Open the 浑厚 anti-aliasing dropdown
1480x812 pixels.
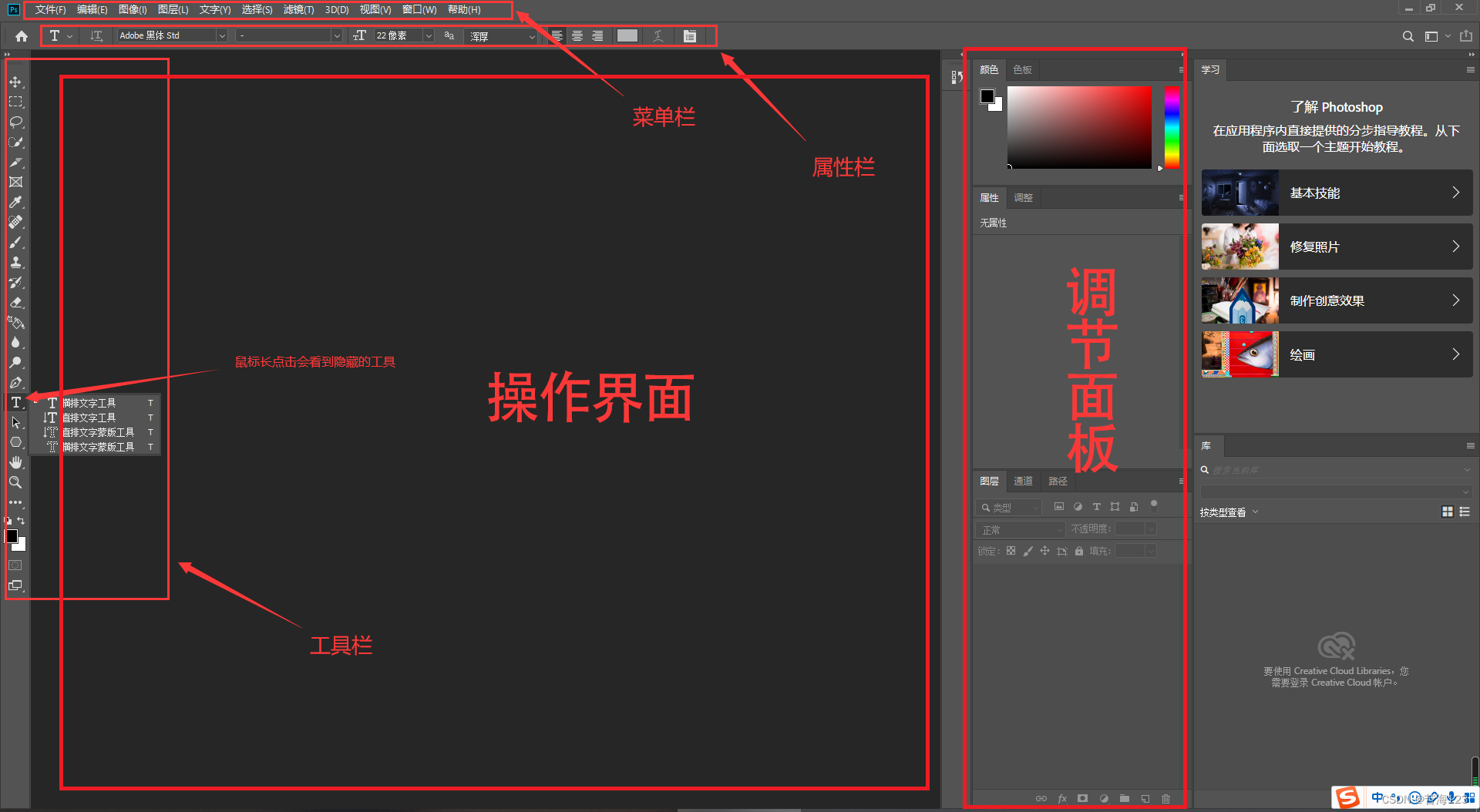point(503,36)
